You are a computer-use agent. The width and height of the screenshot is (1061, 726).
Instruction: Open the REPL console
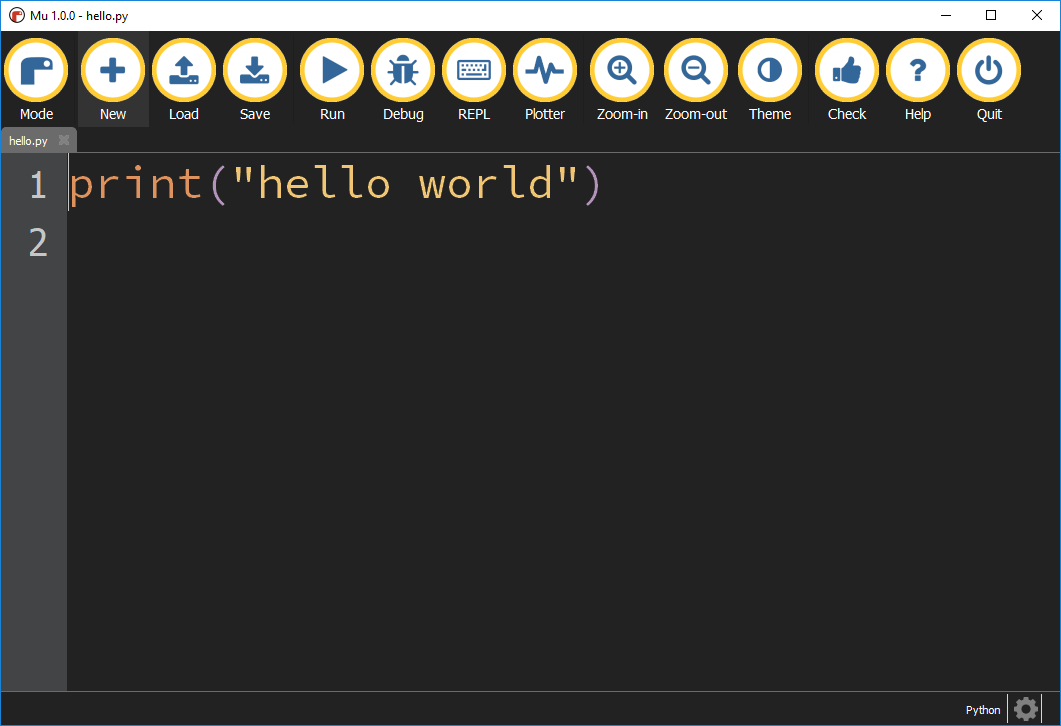point(473,69)
